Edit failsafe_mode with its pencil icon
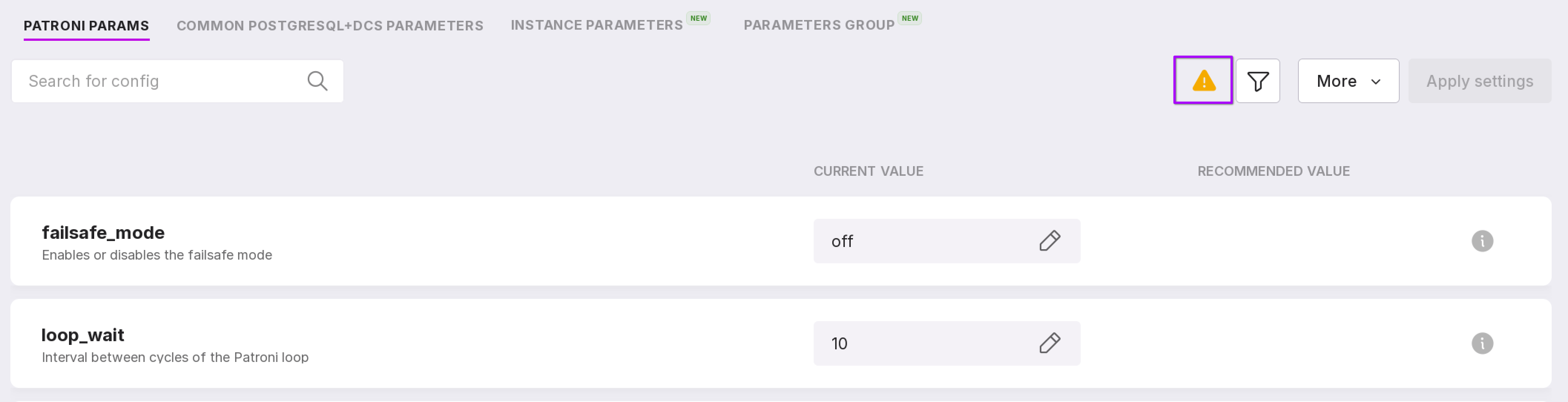Viewport: 1568px width, 402px height. click(x=1050, y=241)
